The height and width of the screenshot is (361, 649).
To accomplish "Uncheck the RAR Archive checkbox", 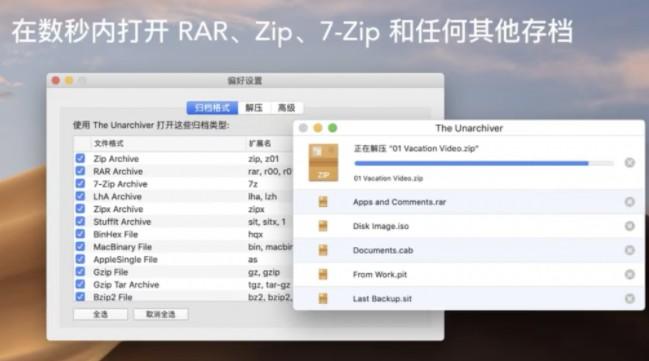I will pos(80,171).
